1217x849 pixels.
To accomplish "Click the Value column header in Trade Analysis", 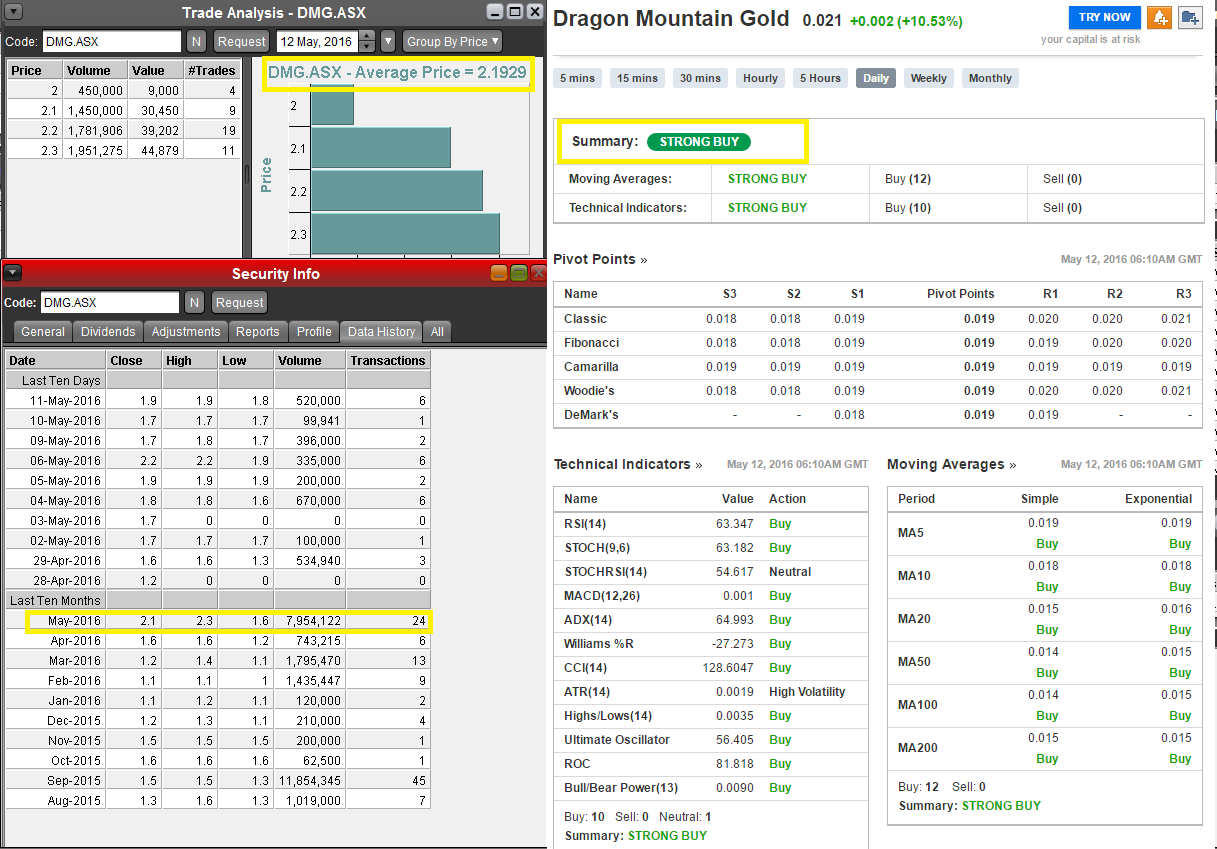I will [x=155, y=70].
